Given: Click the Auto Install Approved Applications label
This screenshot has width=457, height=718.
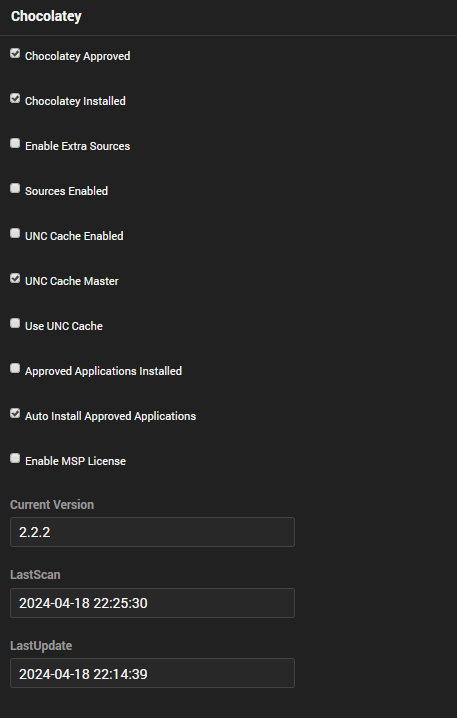Looking at the screenshot, I should click(x=110, y=416).
